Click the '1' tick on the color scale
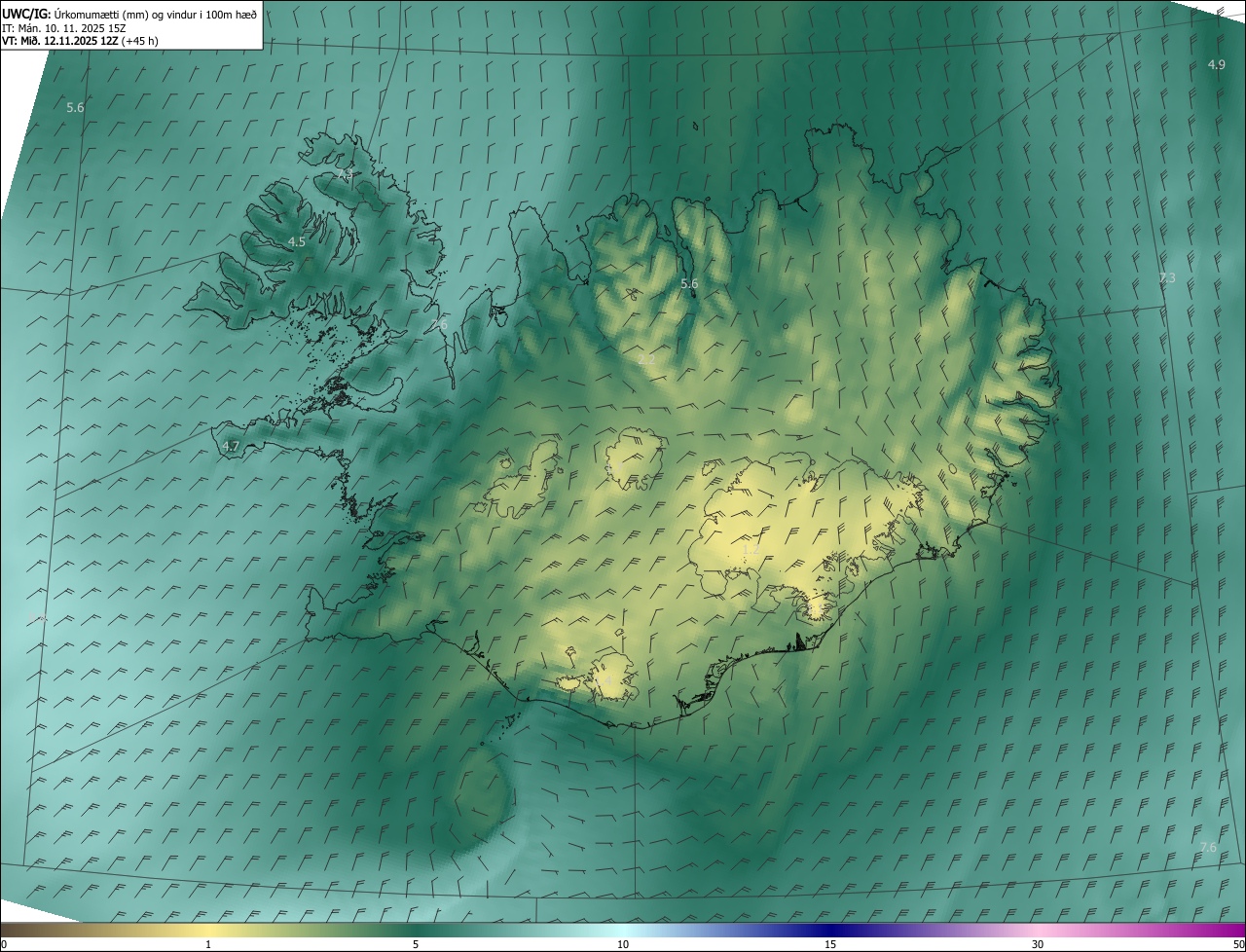The image size is (1246, 952). (x=208, y=944)
